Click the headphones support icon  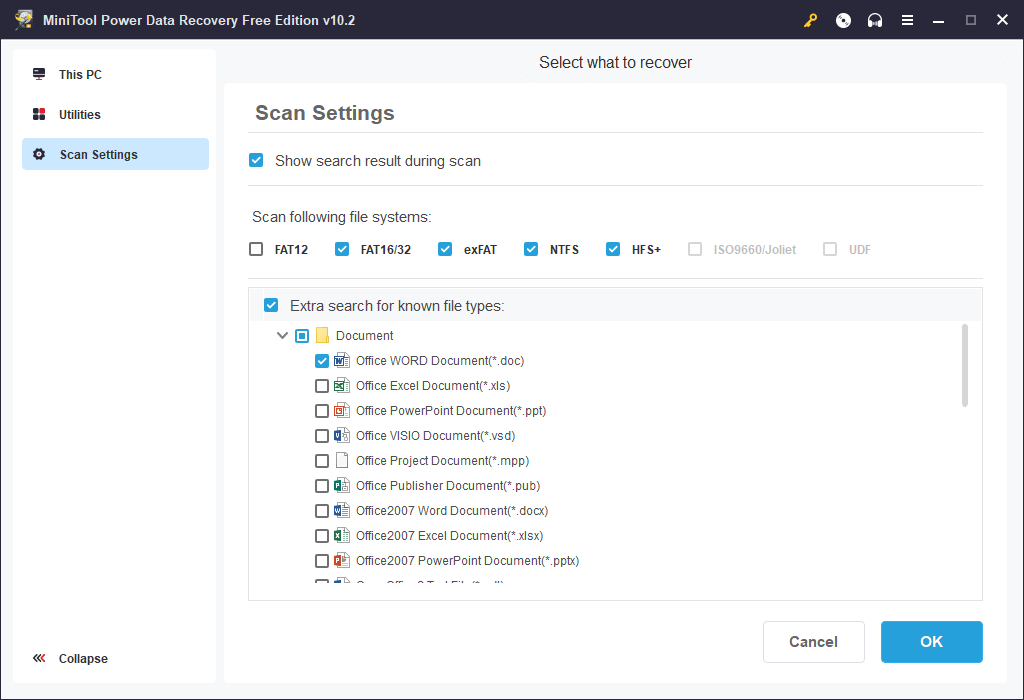[x=875, y=20]
